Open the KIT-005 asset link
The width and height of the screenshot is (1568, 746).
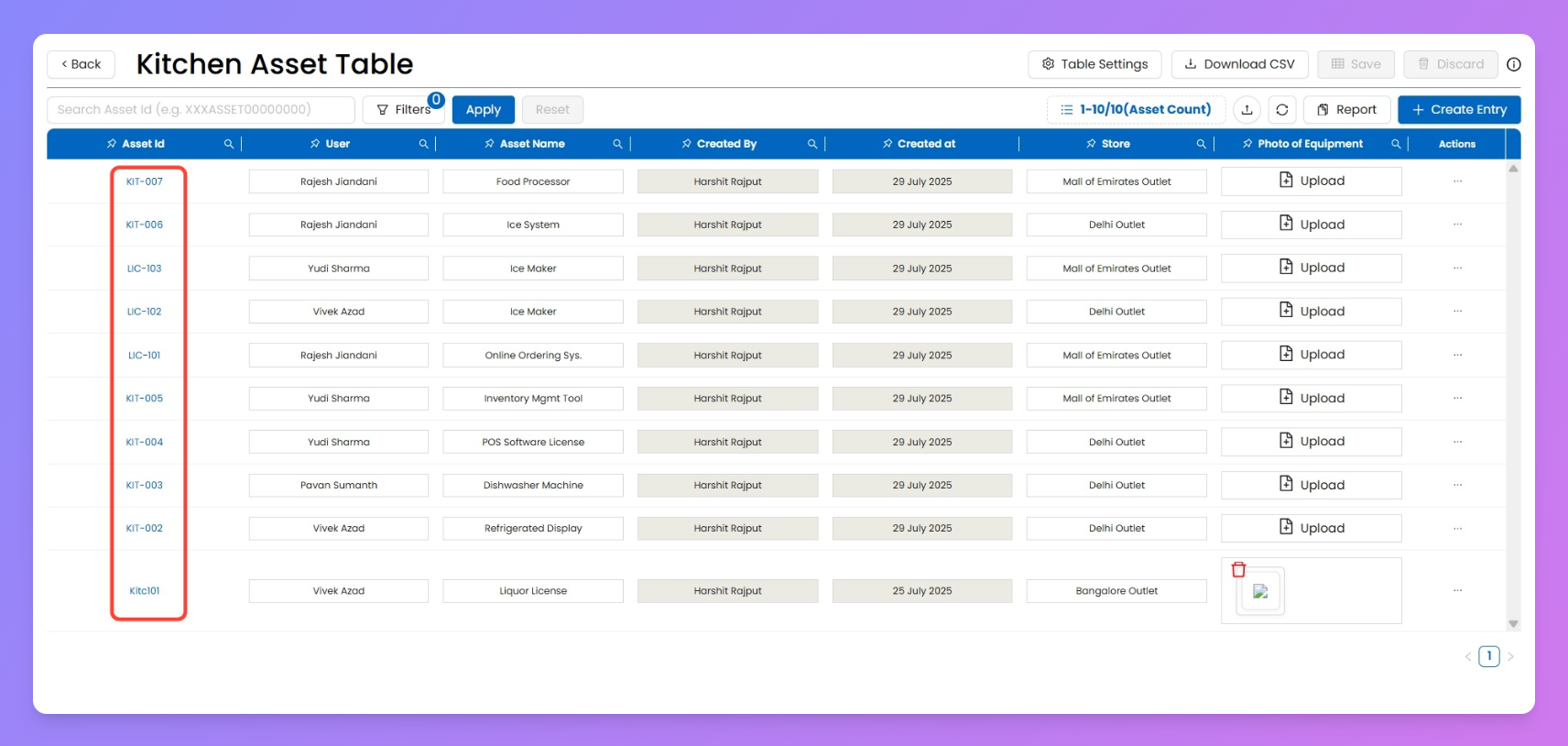[x=145, y=399]
